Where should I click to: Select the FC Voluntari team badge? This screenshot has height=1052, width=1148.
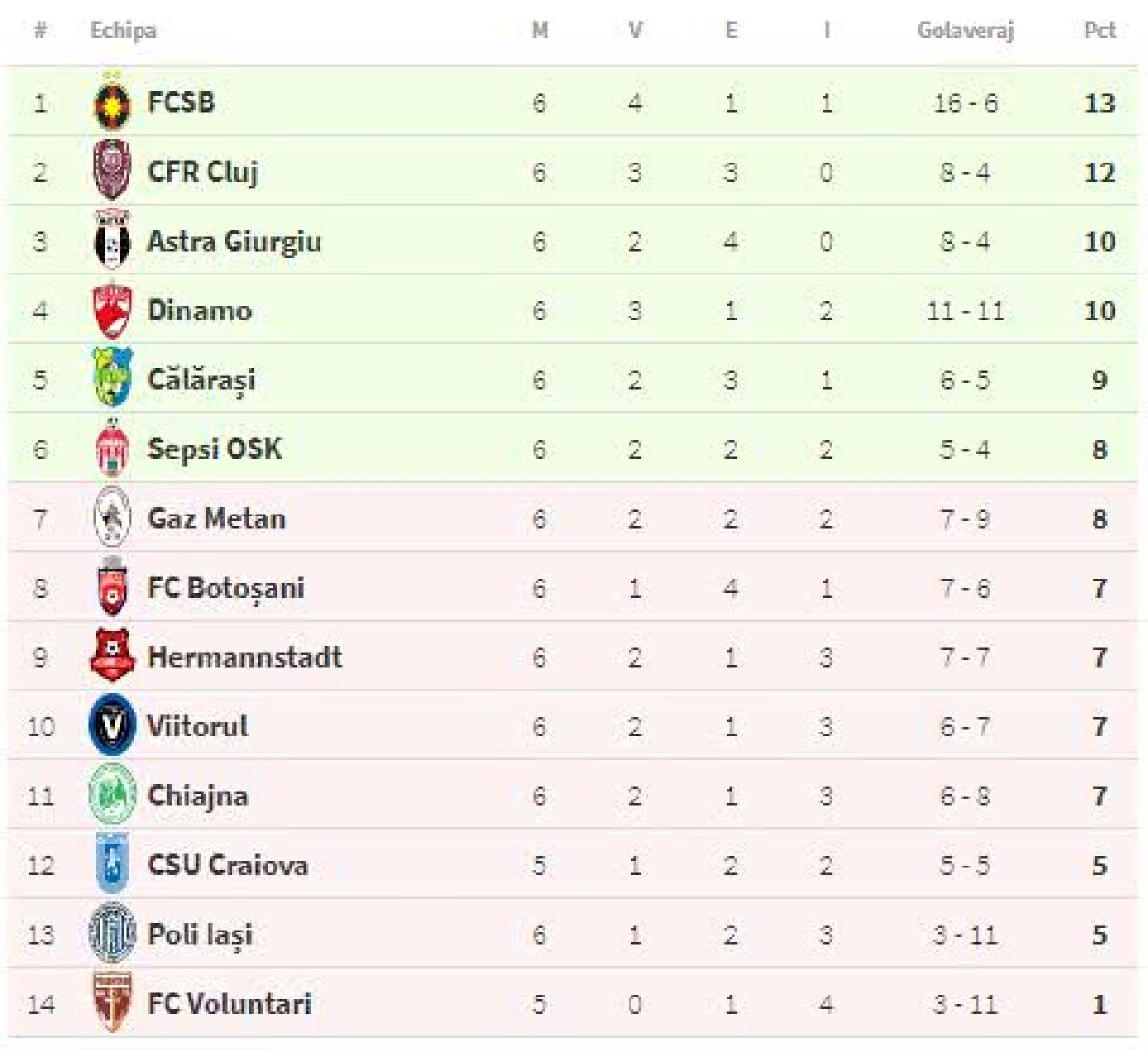point(112,1002)
